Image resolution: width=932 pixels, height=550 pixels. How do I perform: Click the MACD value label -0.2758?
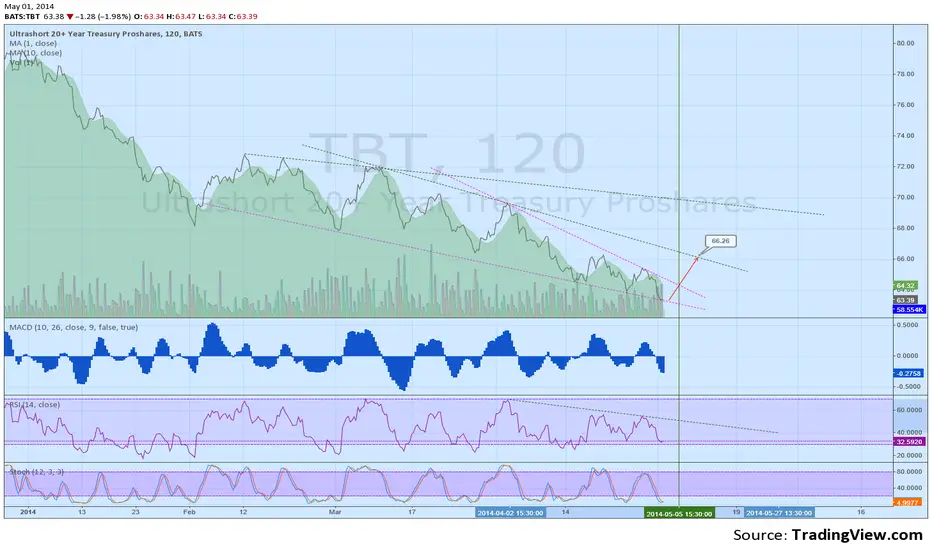(909, 373)
